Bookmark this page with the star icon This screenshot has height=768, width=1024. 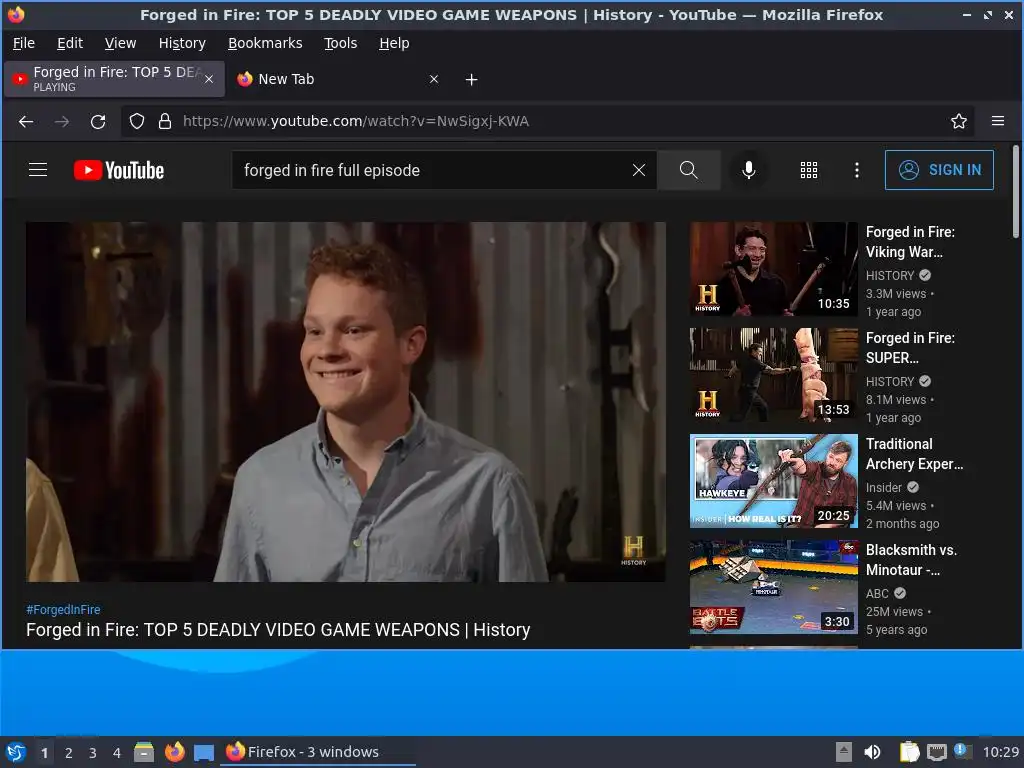coord(958,121)
